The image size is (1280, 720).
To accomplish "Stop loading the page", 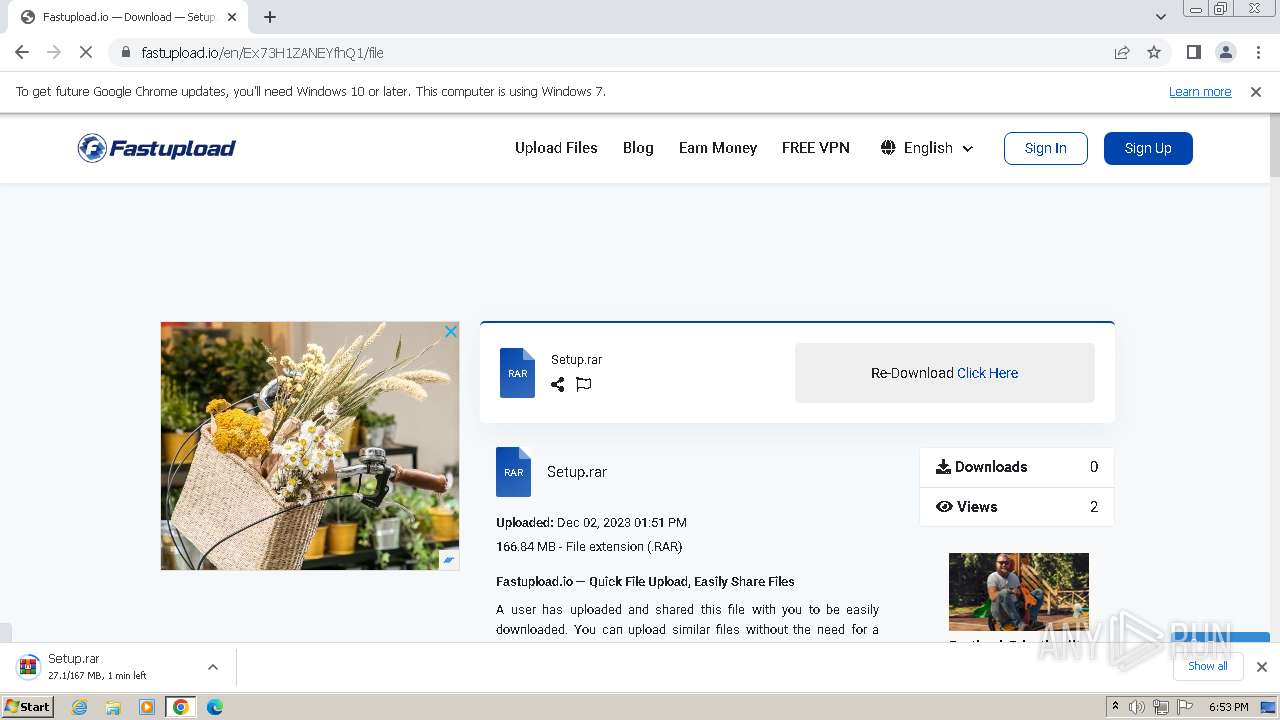I will (x=86, y=52).
